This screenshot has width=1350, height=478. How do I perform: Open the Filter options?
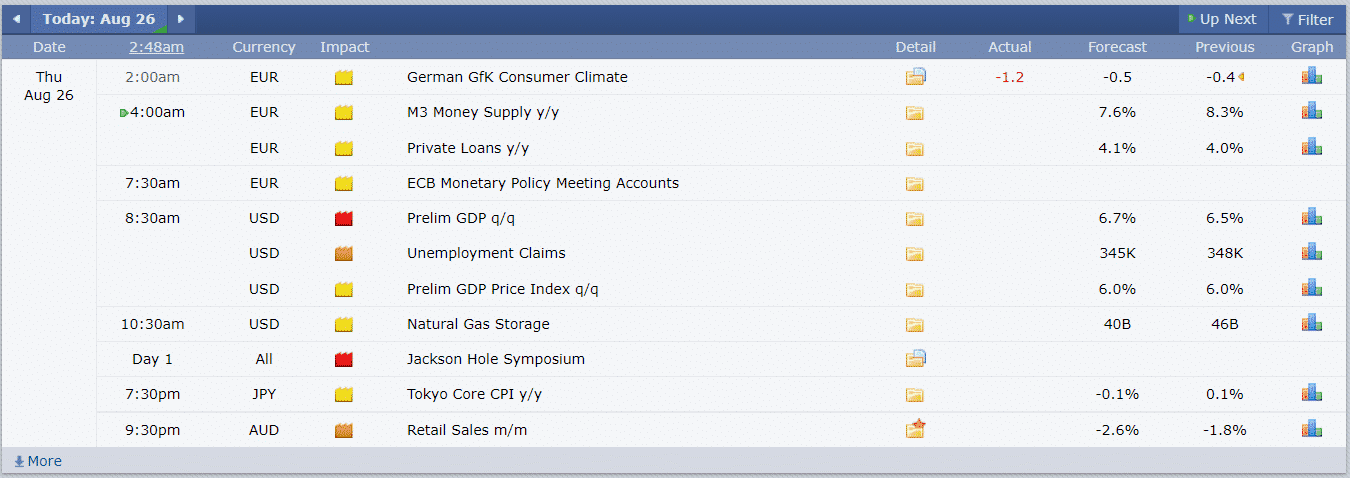[1308, 19]
